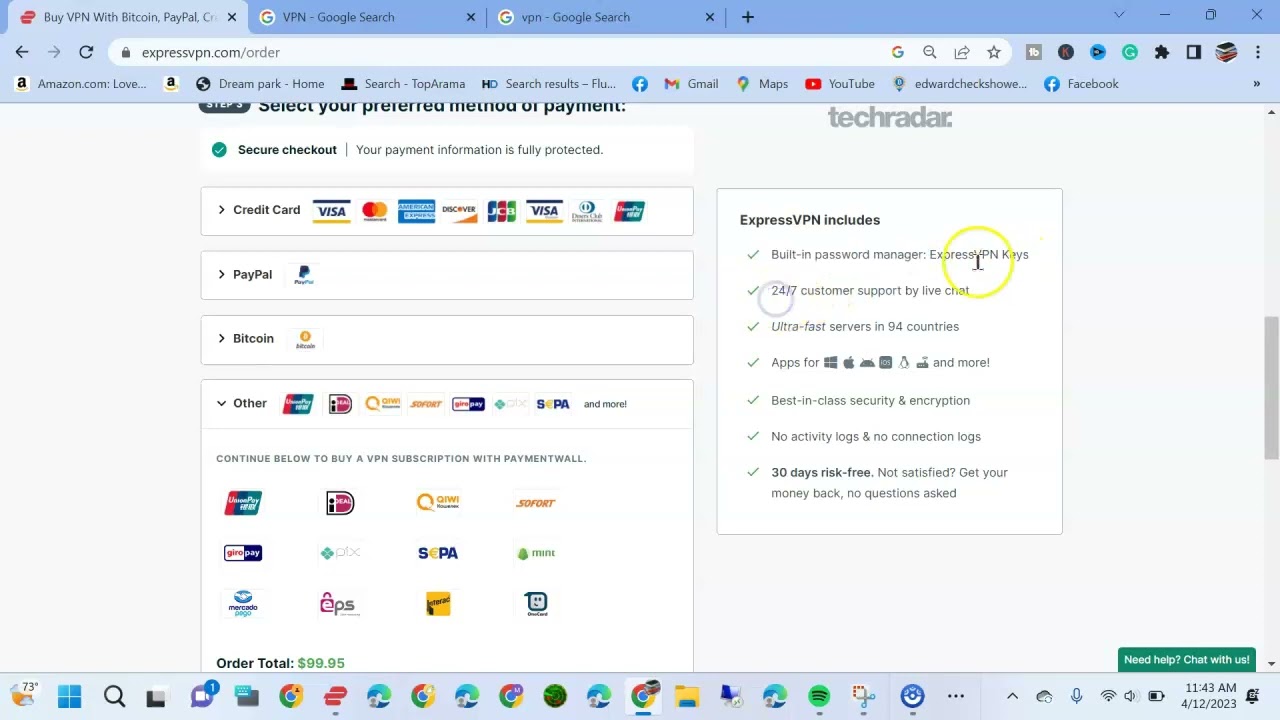Select the SOFORT payment method
The image size is (1280, 720).
(536, 503)
